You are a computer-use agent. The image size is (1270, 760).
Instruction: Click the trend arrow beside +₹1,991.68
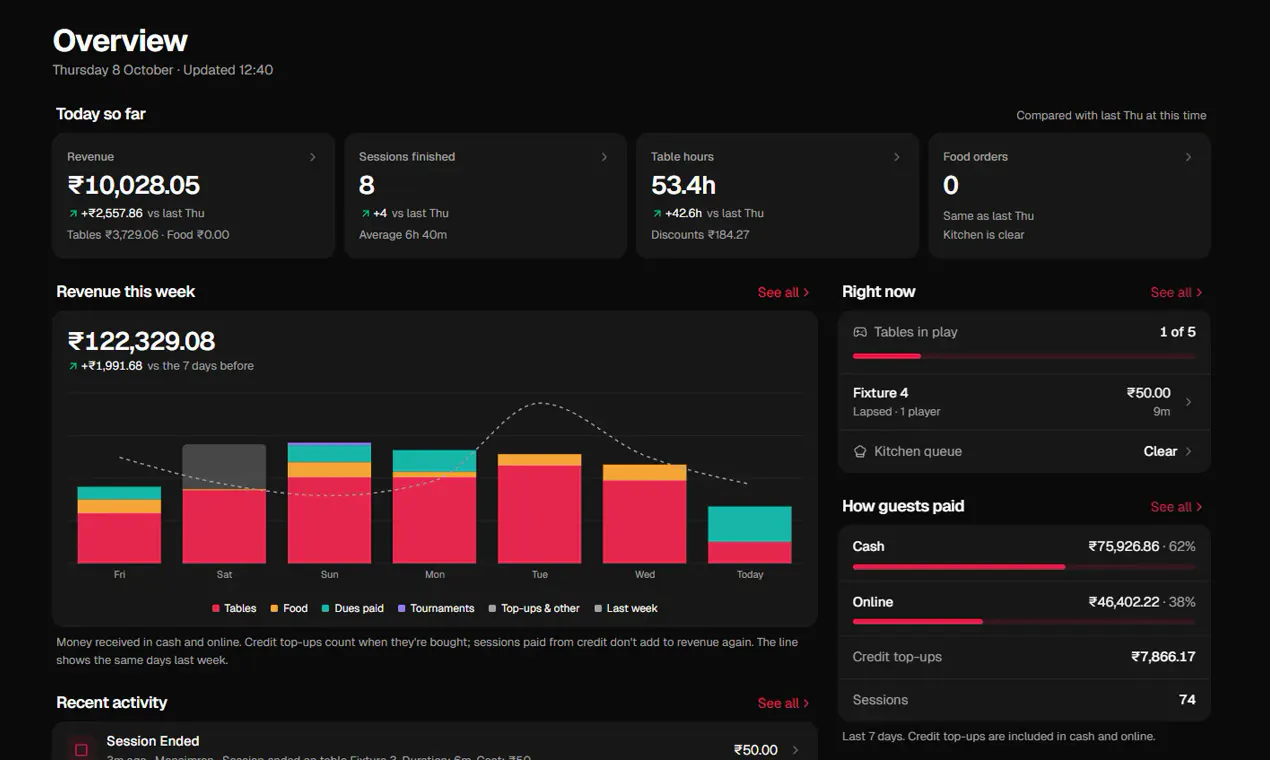[x=73, y=366]
